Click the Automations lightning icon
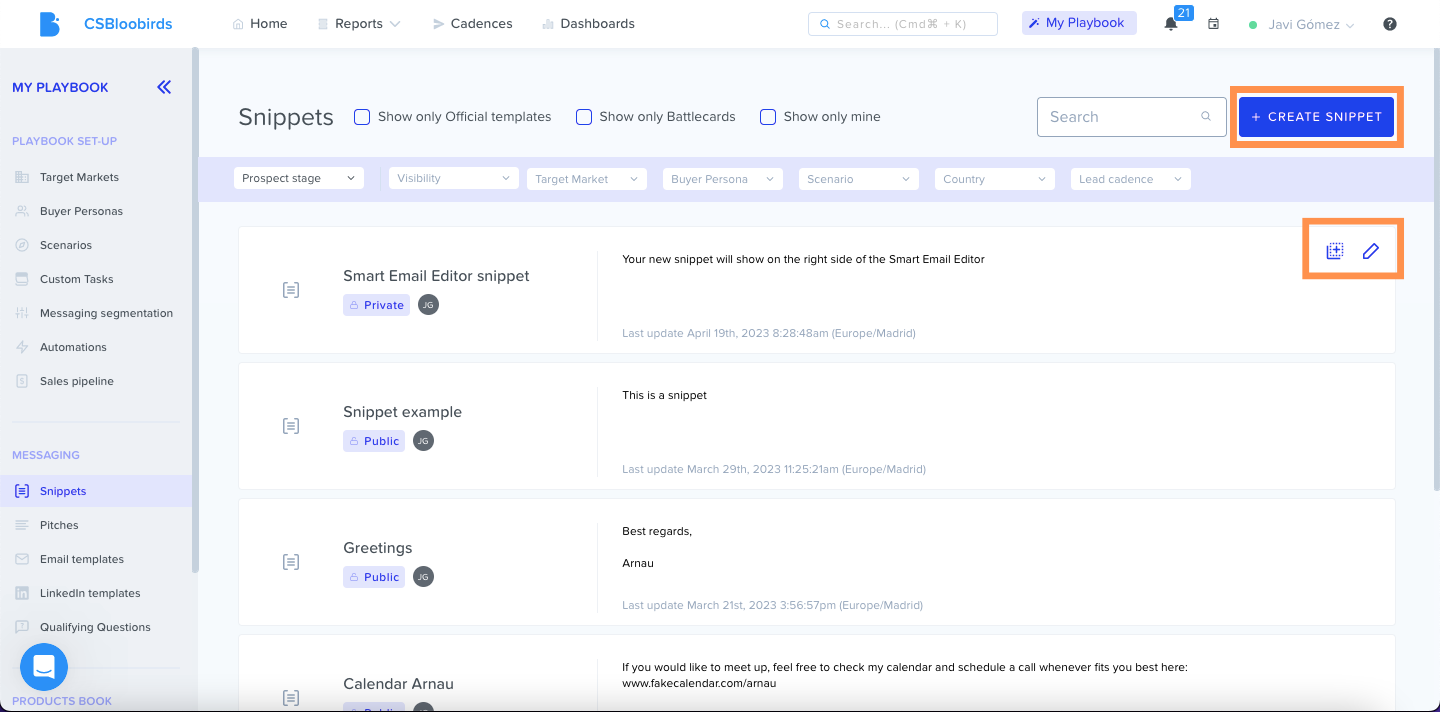The width and height of the screenshot is (1440, 712). [22, 347]
